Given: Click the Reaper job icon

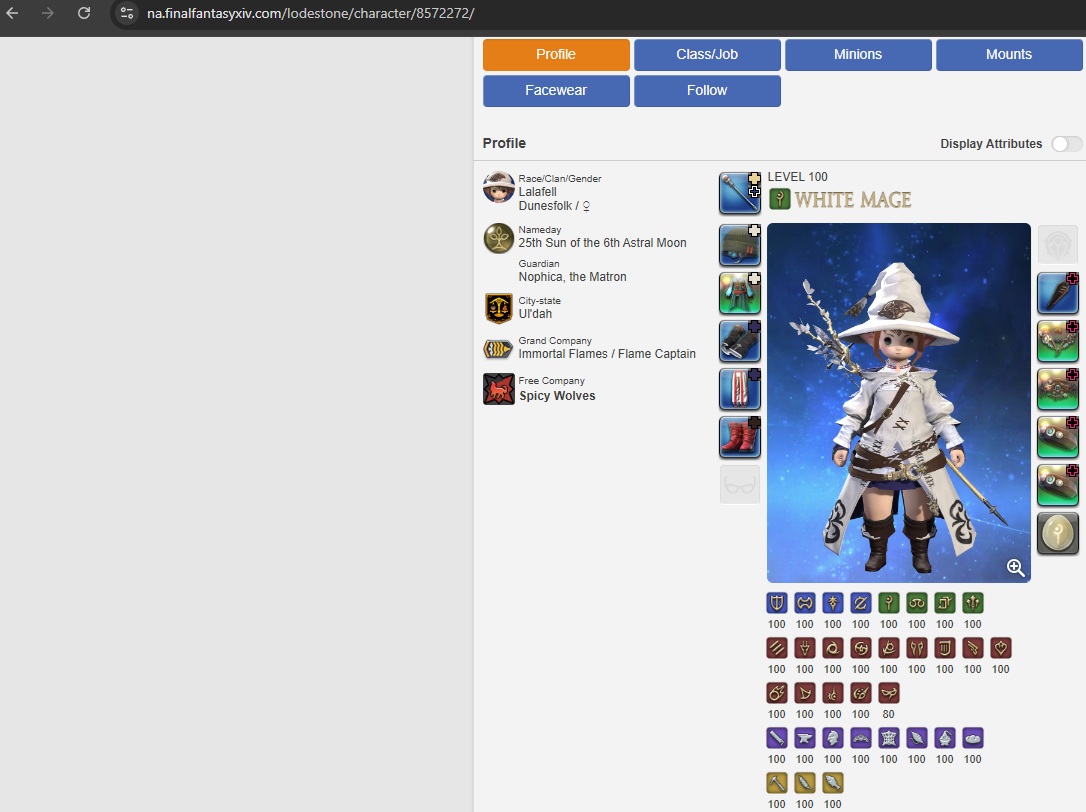Looking at the screenshot, I should [x=889, y=648].
